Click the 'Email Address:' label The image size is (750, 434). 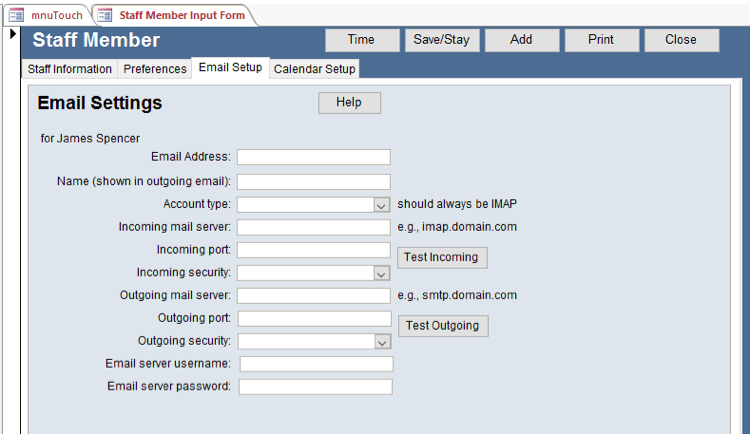[191, 157]
